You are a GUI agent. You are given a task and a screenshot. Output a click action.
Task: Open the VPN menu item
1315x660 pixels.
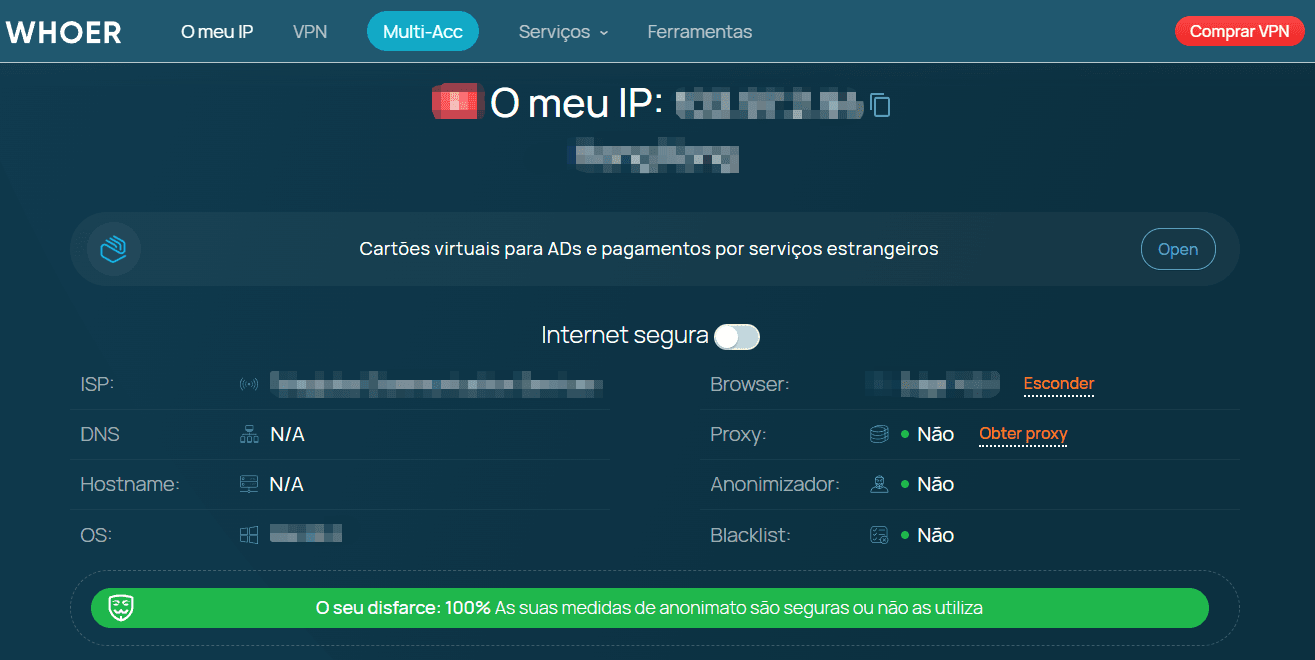(x=310, y=32)
